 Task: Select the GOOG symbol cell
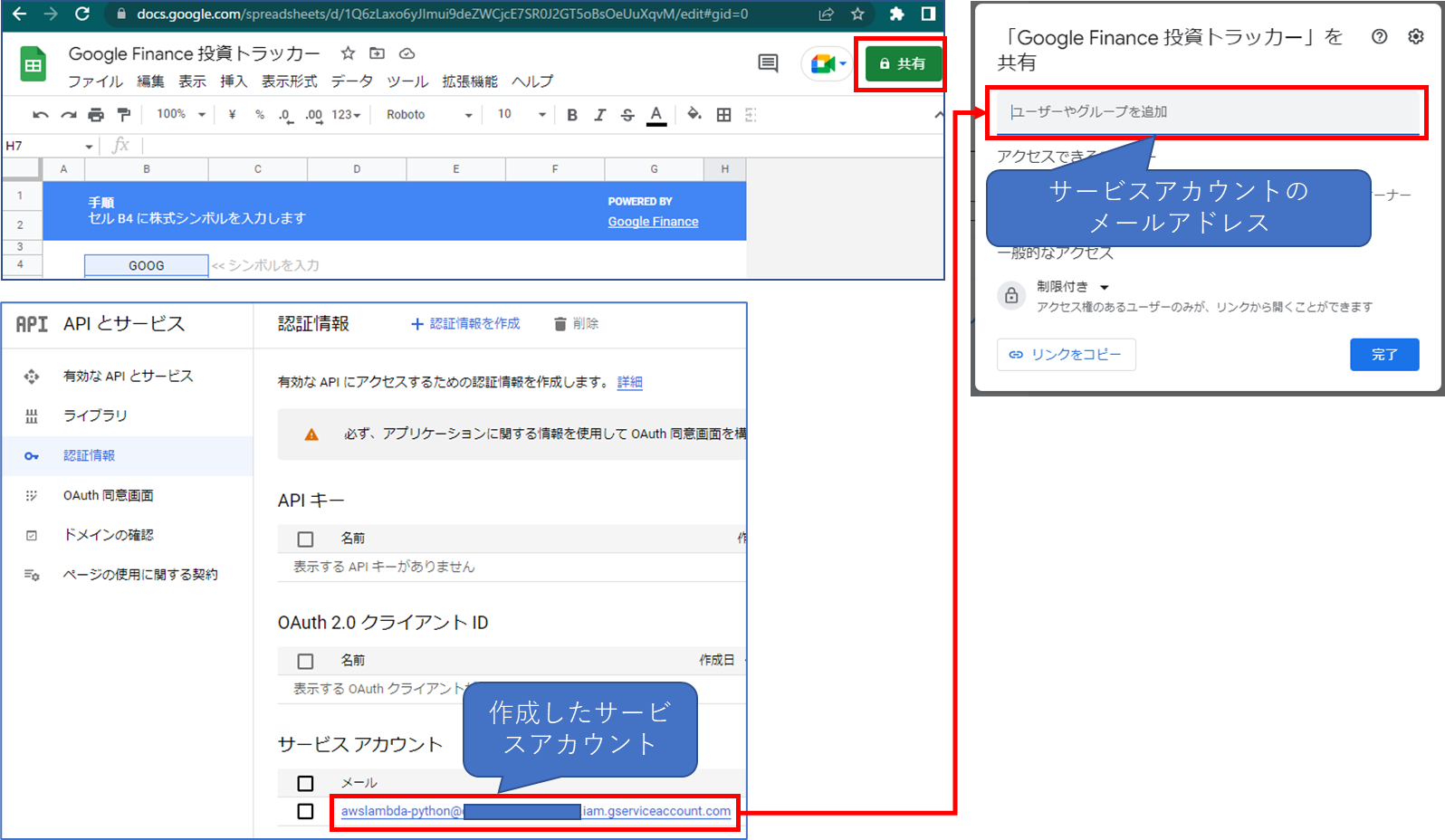click(x=147, y=266)
